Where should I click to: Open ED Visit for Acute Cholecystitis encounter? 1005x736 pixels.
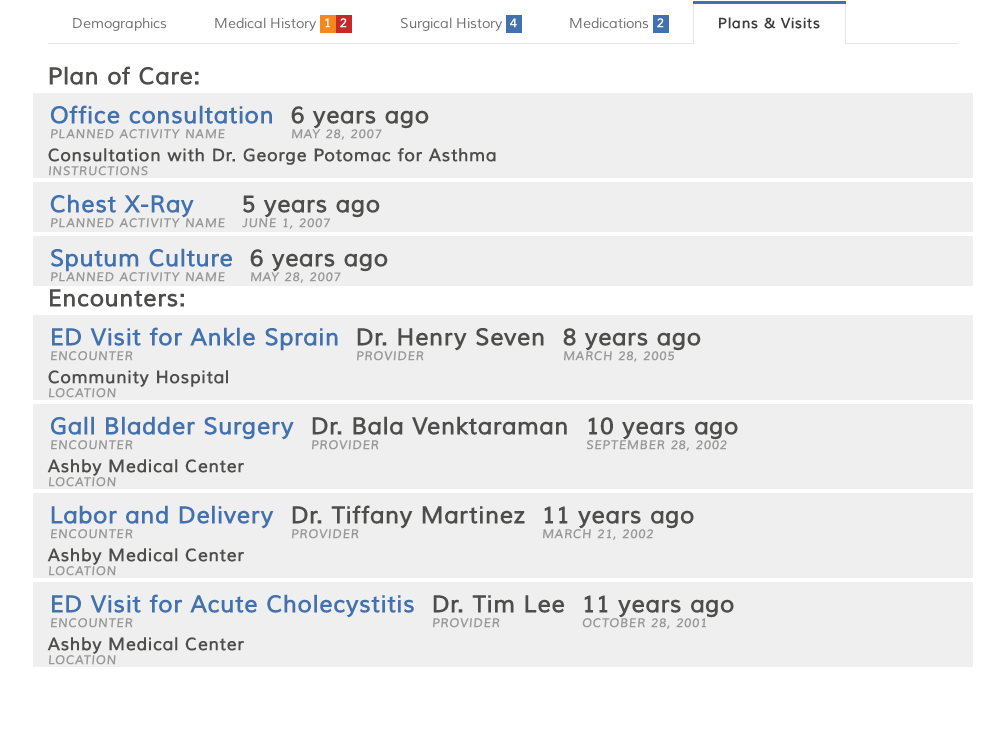232,605
